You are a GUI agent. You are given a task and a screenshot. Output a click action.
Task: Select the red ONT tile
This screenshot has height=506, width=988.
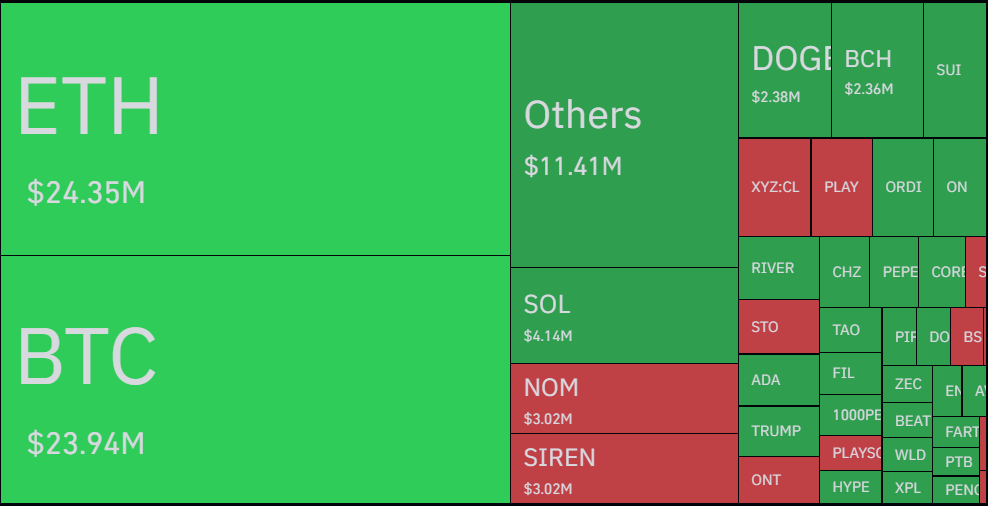(x=778, y=480)
